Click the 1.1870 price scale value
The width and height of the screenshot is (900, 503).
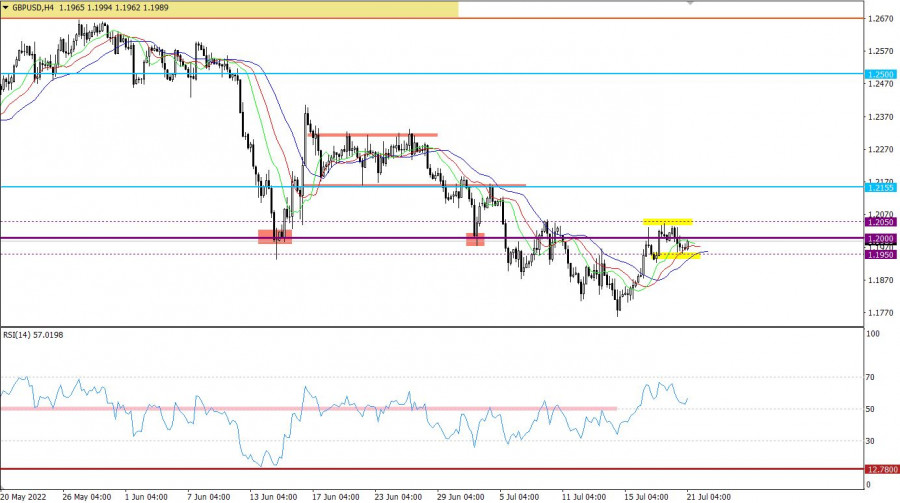click(x=881, y=280)
